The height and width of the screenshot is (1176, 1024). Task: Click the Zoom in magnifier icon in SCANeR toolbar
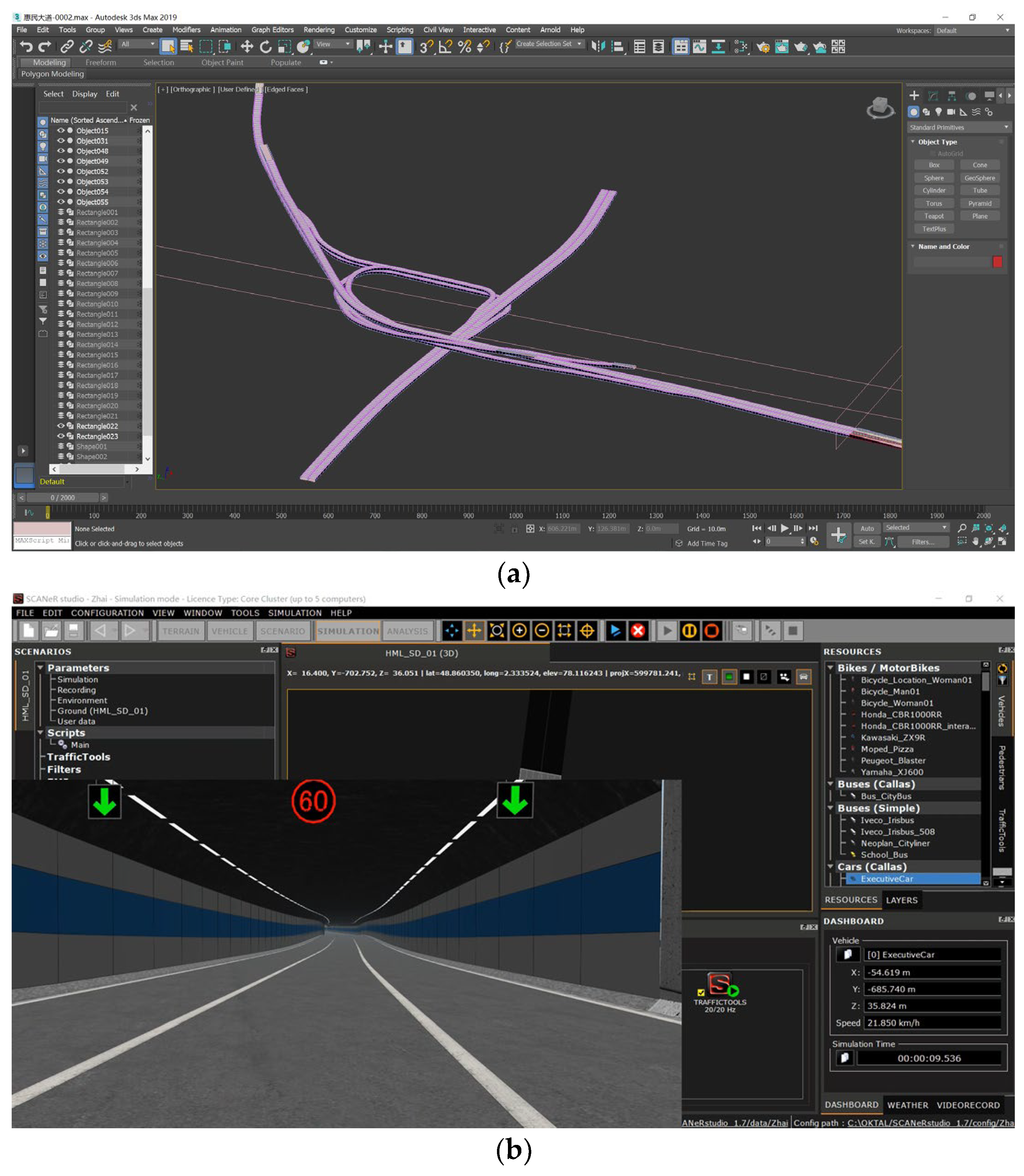click(x=520, y=631)
